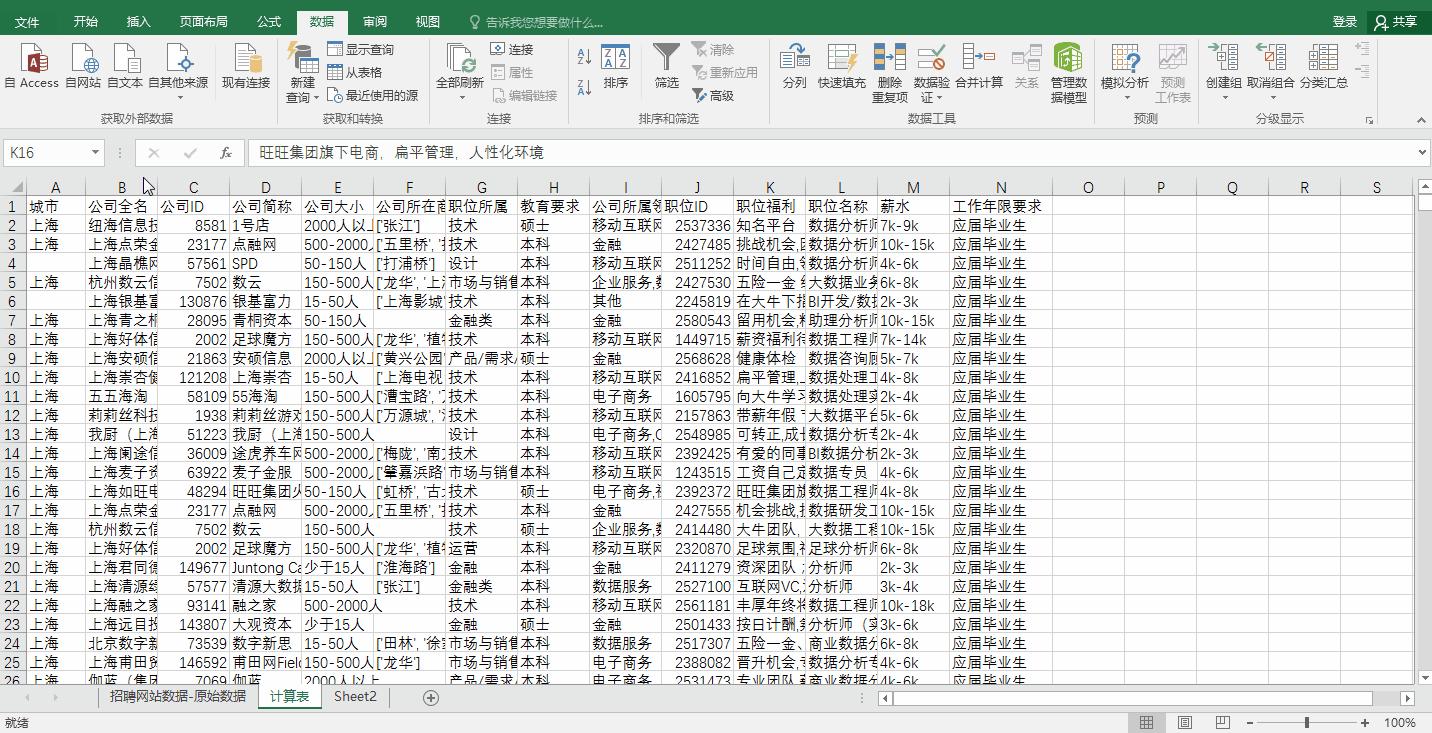The height and width of the screenshot is (733, 1432).
Task: Expand Refresh All (全部刷新) dropdown arrow
Action: pos(461,98)
